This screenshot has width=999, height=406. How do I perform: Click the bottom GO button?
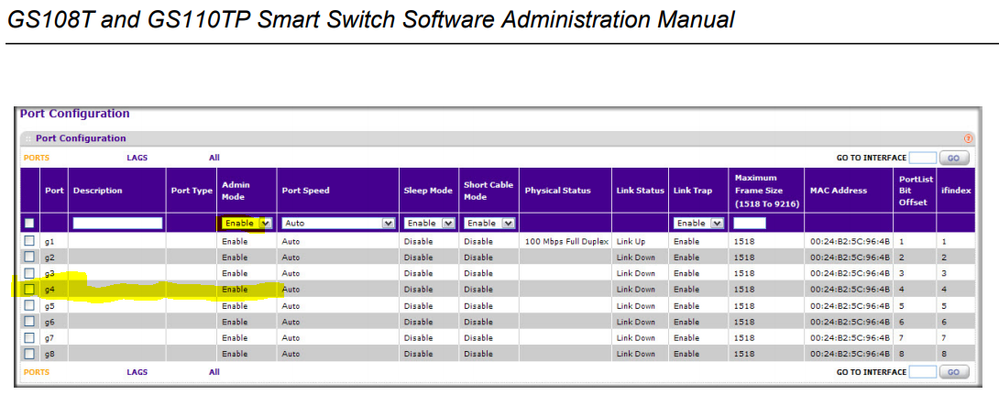tap(954, 372)
